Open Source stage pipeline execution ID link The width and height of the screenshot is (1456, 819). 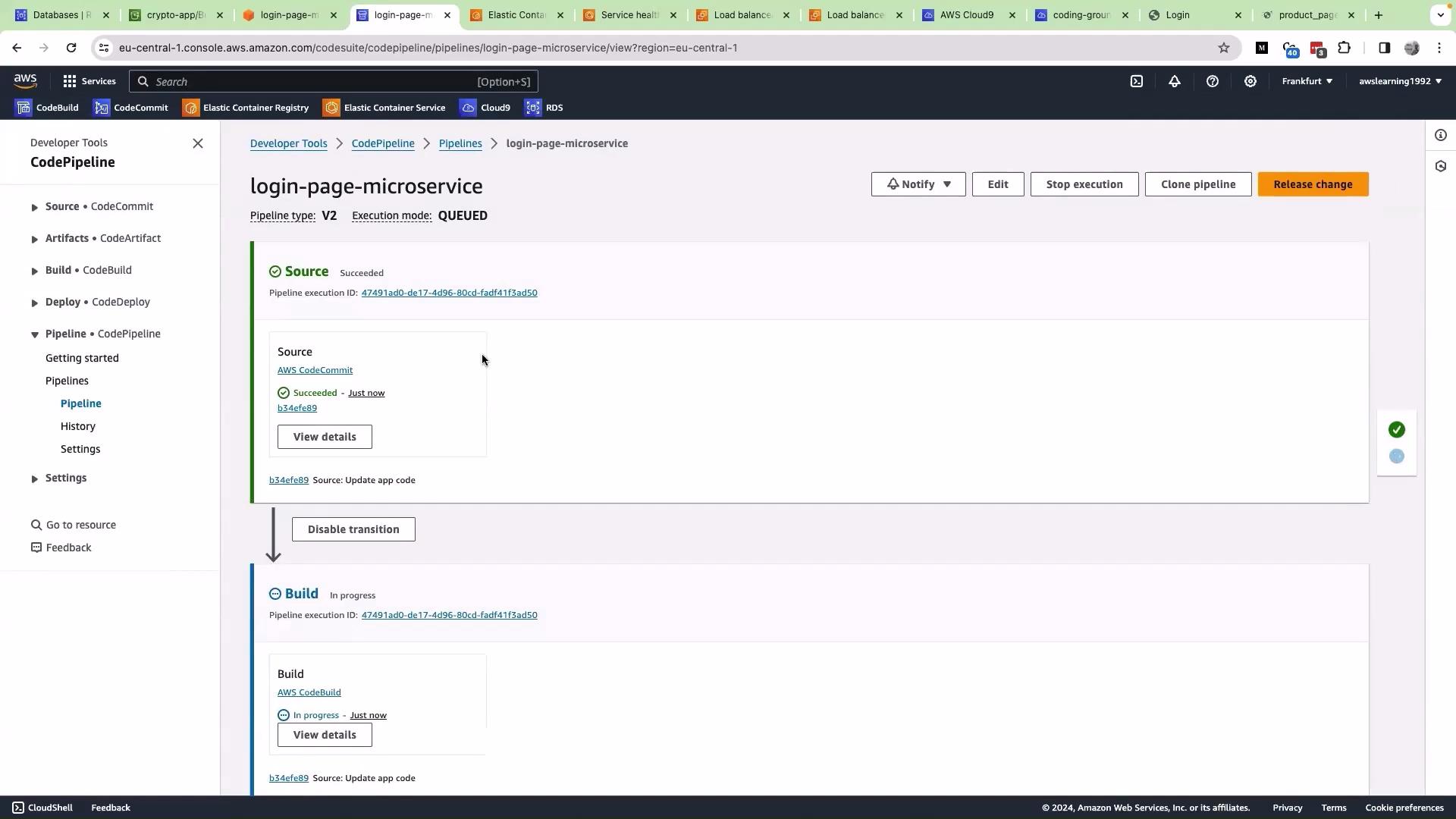click(449, 293)
